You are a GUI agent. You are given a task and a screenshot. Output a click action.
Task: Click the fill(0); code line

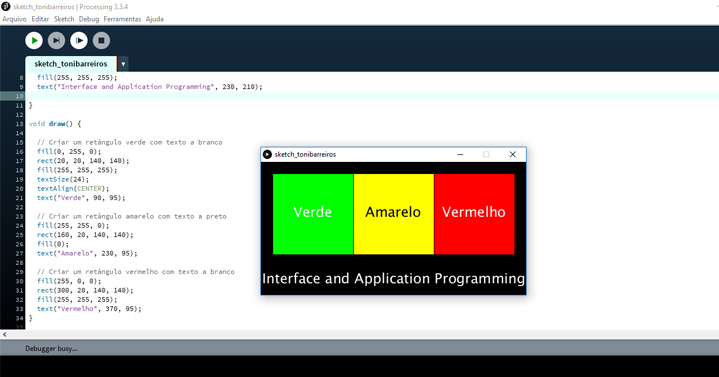click(53, 244)
